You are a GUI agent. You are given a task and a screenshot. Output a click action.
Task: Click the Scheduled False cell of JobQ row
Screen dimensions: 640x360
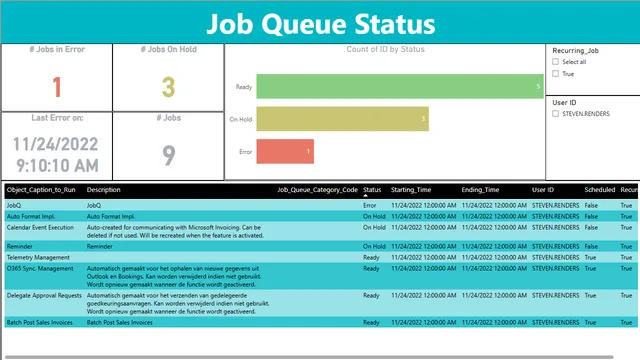[591, 206]
